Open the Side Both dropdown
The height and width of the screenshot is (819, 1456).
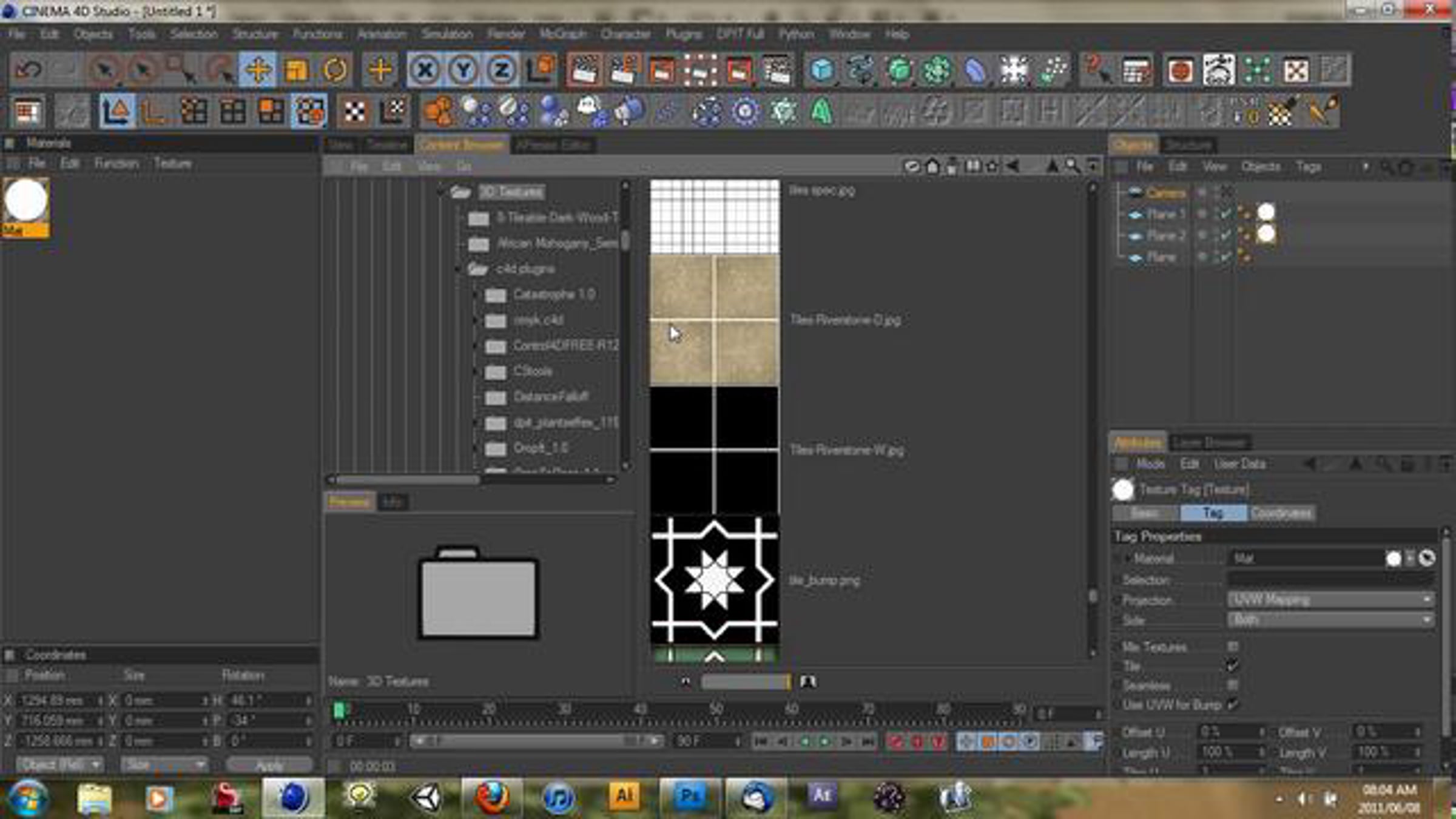[x=1330, y=620]
